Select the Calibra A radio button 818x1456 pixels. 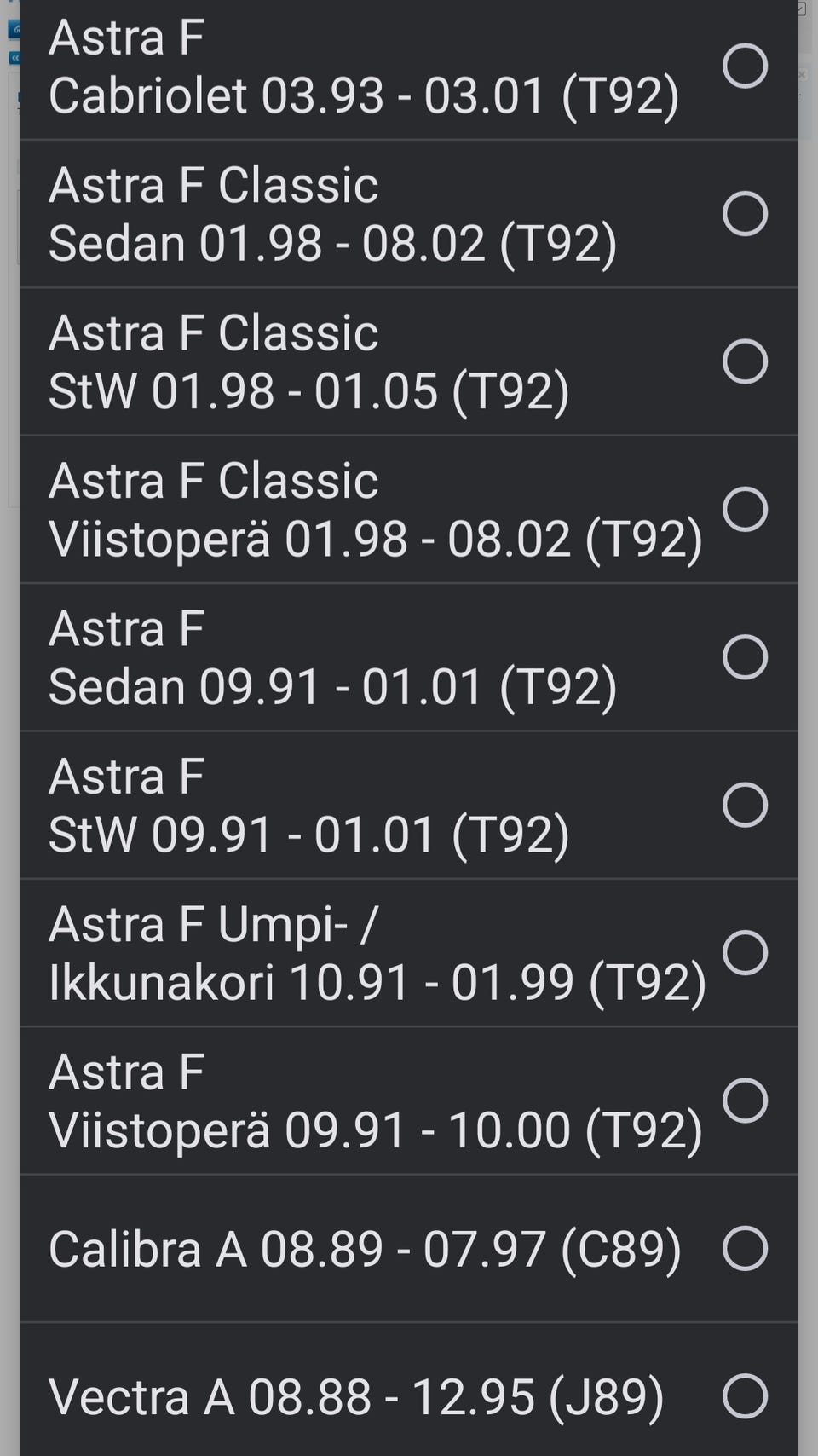click(x=745, y=1248)
